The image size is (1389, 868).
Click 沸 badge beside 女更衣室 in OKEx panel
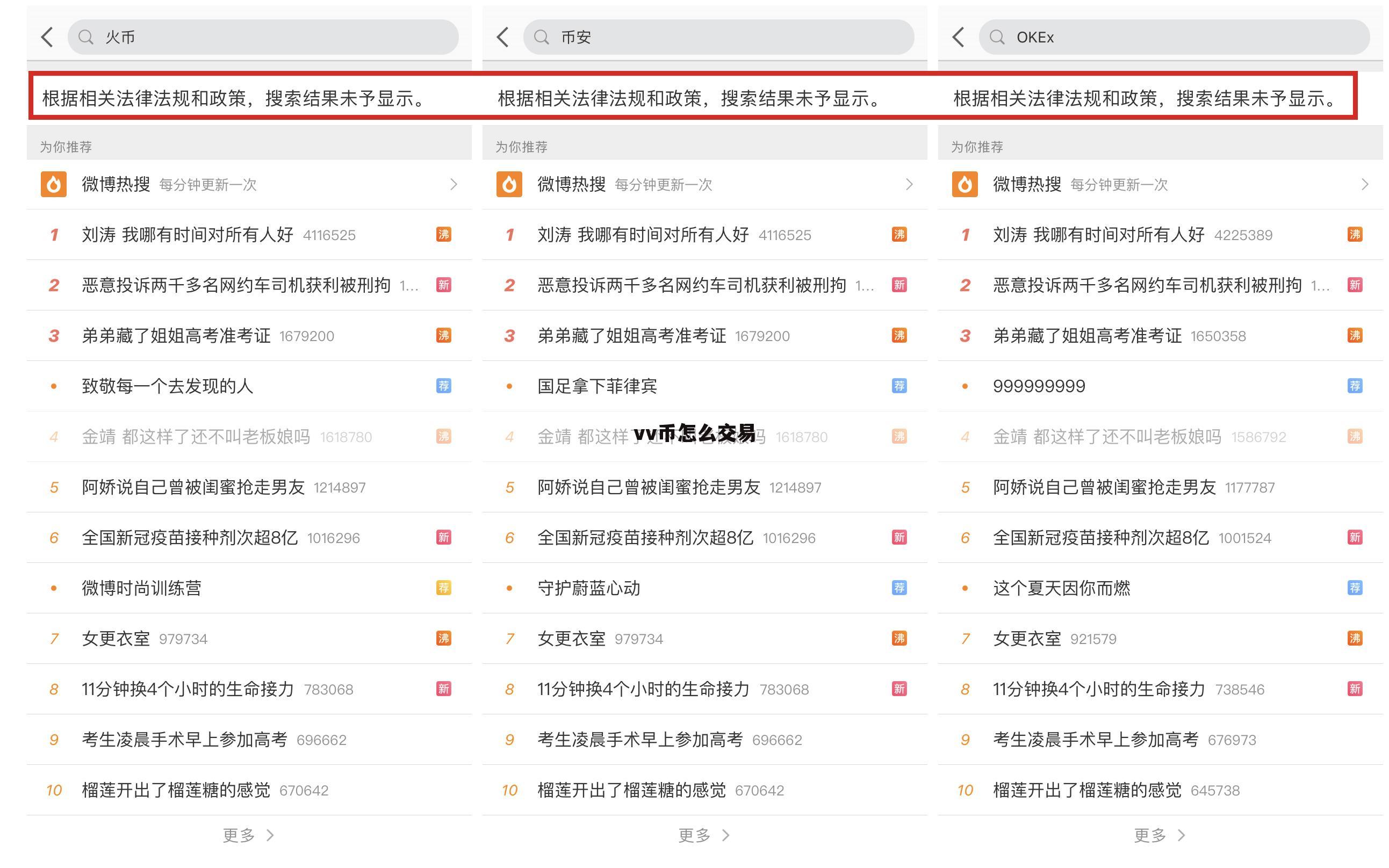(1355, 638)
